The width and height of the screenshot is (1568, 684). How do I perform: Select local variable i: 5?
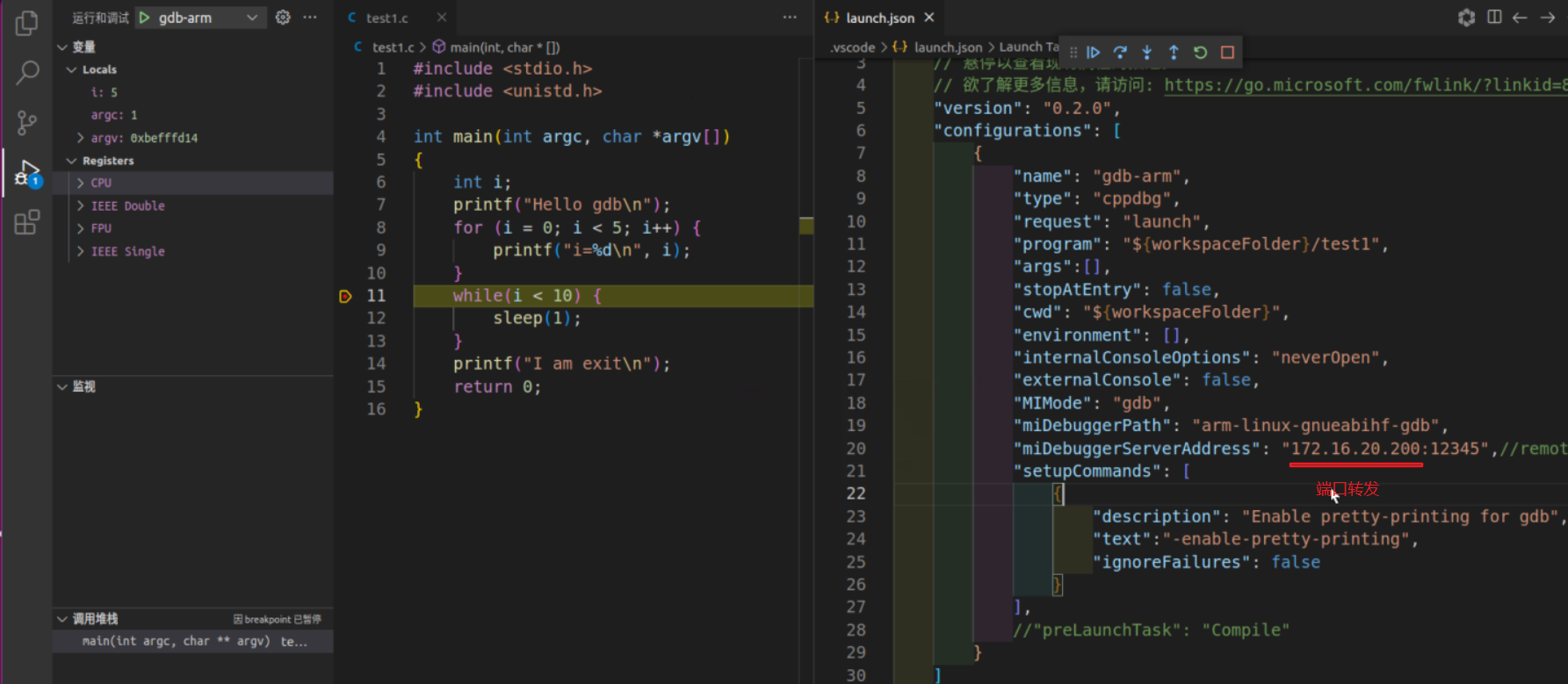point(104,92)
